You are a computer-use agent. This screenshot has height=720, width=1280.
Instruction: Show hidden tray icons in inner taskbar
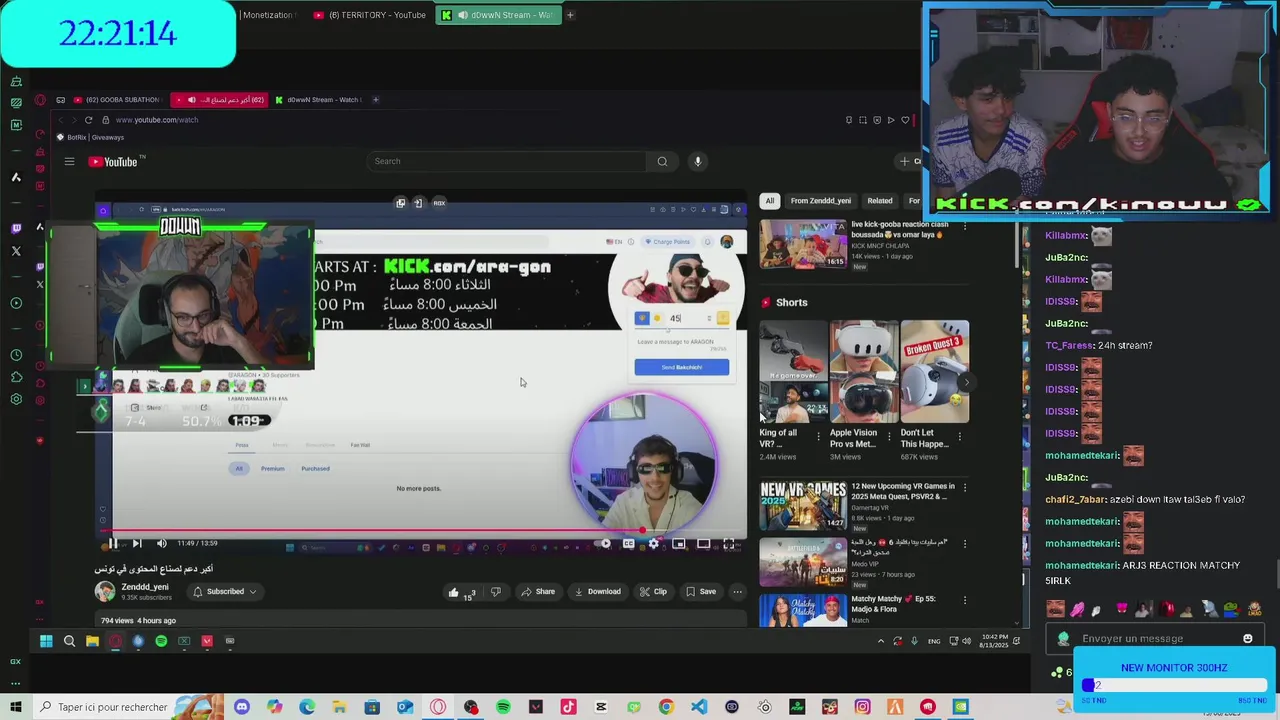tap(881, 641)
